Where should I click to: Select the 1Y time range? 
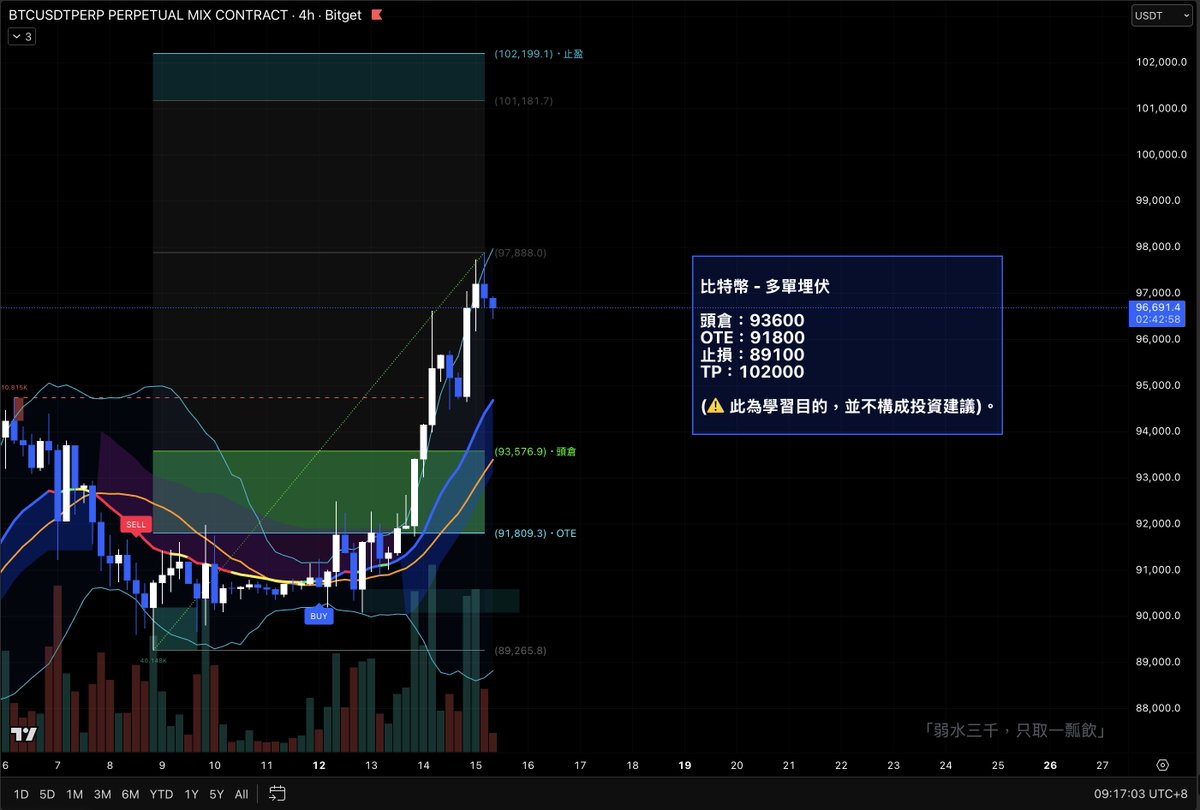tap(191, 794)
